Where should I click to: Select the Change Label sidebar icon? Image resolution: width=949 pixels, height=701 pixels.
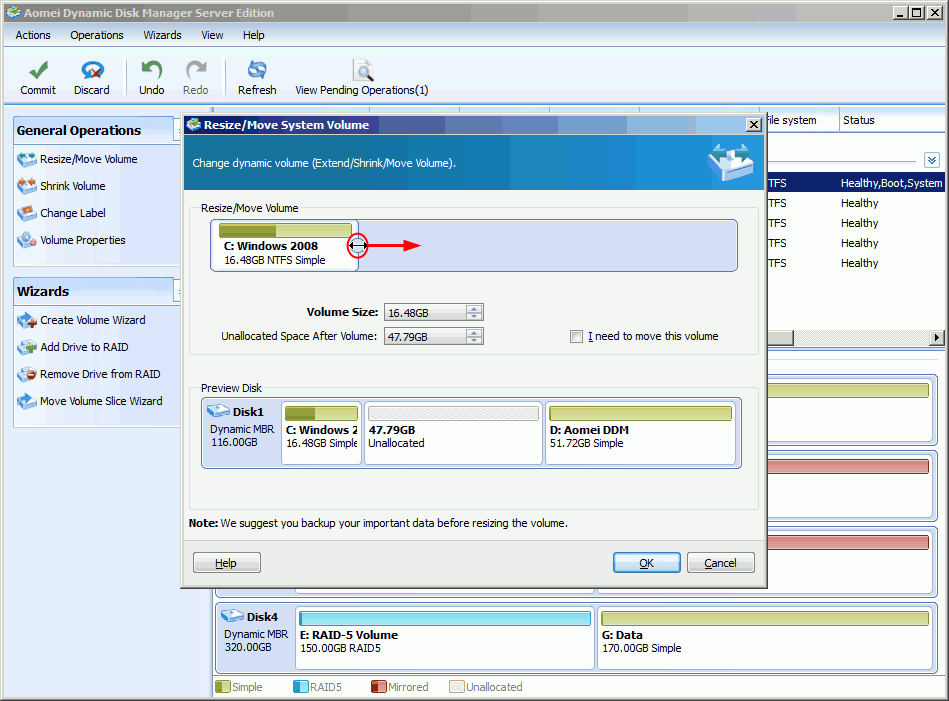[27, 214]
